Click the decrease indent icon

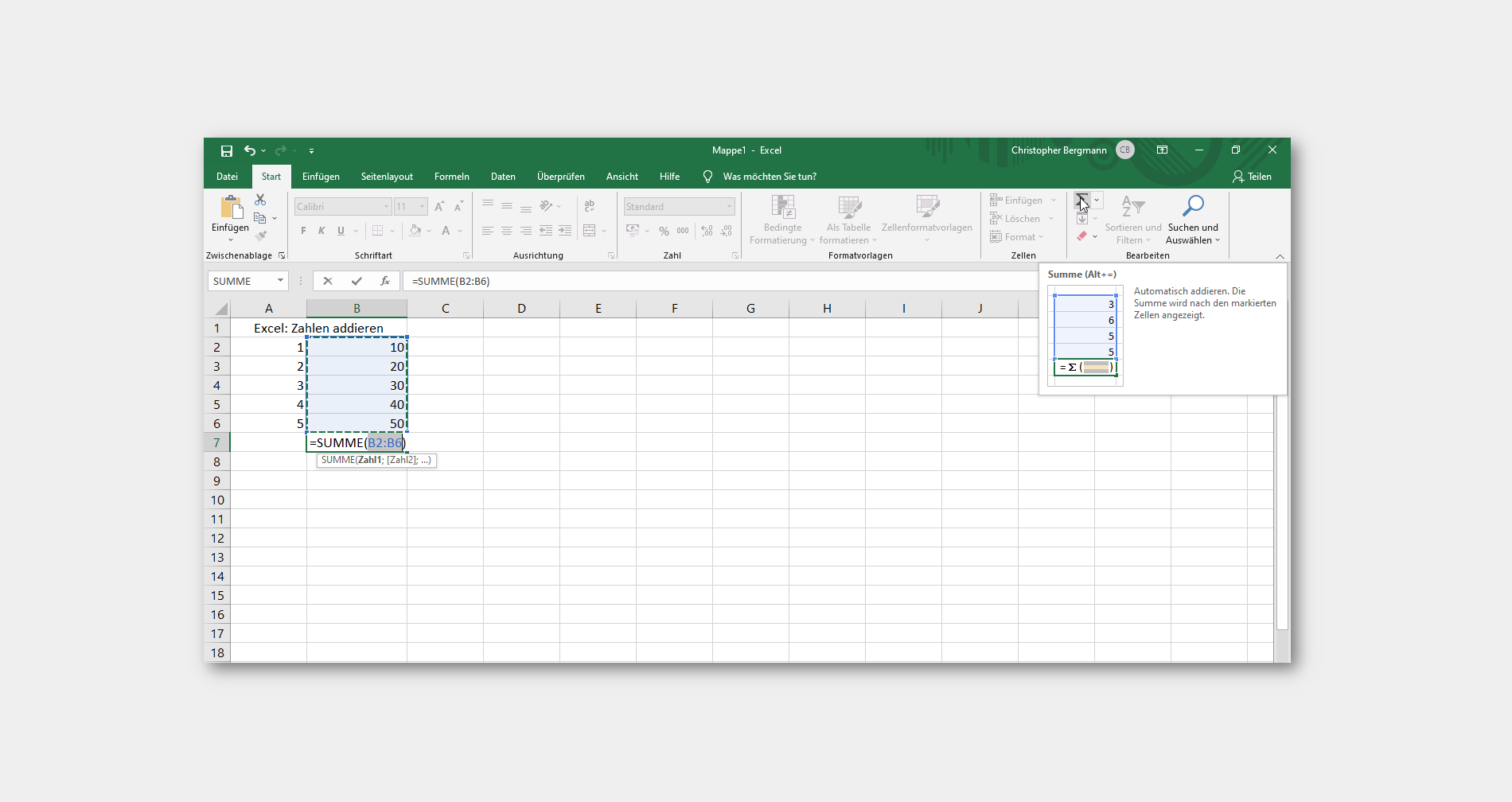[546, 231]
